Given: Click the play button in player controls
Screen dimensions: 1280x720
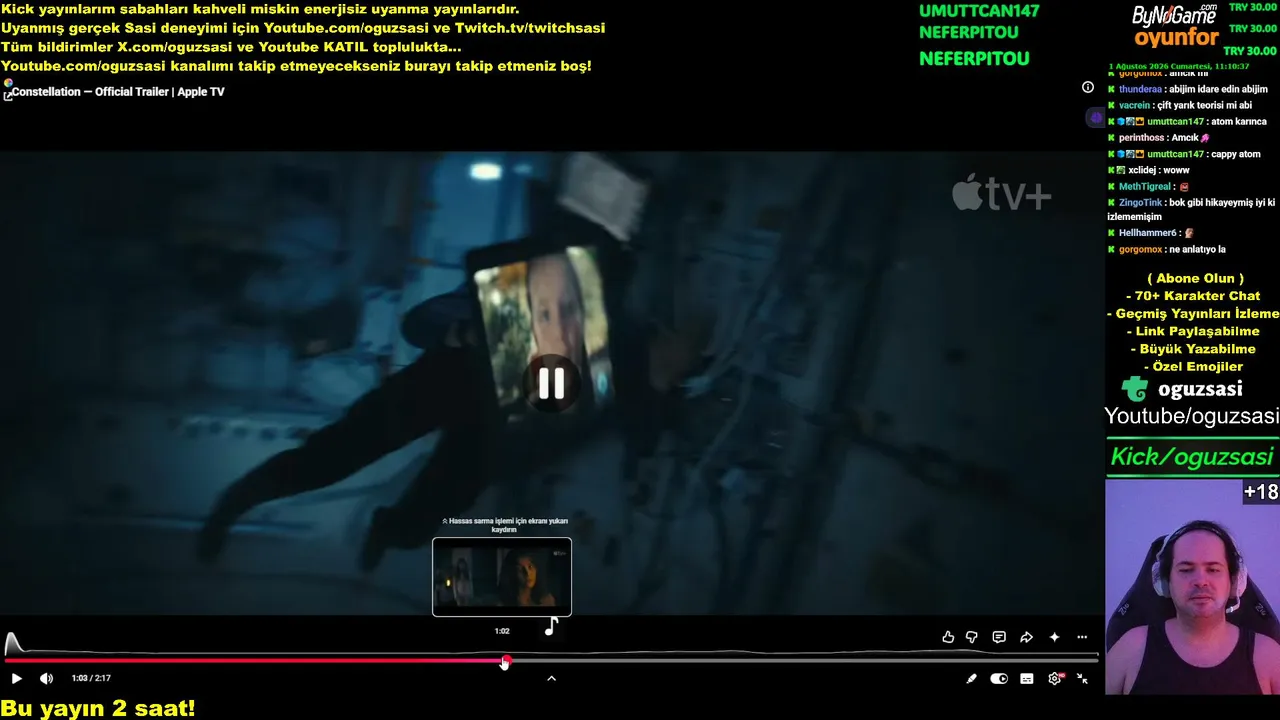Looking at the screenshot, I should 16,678.
